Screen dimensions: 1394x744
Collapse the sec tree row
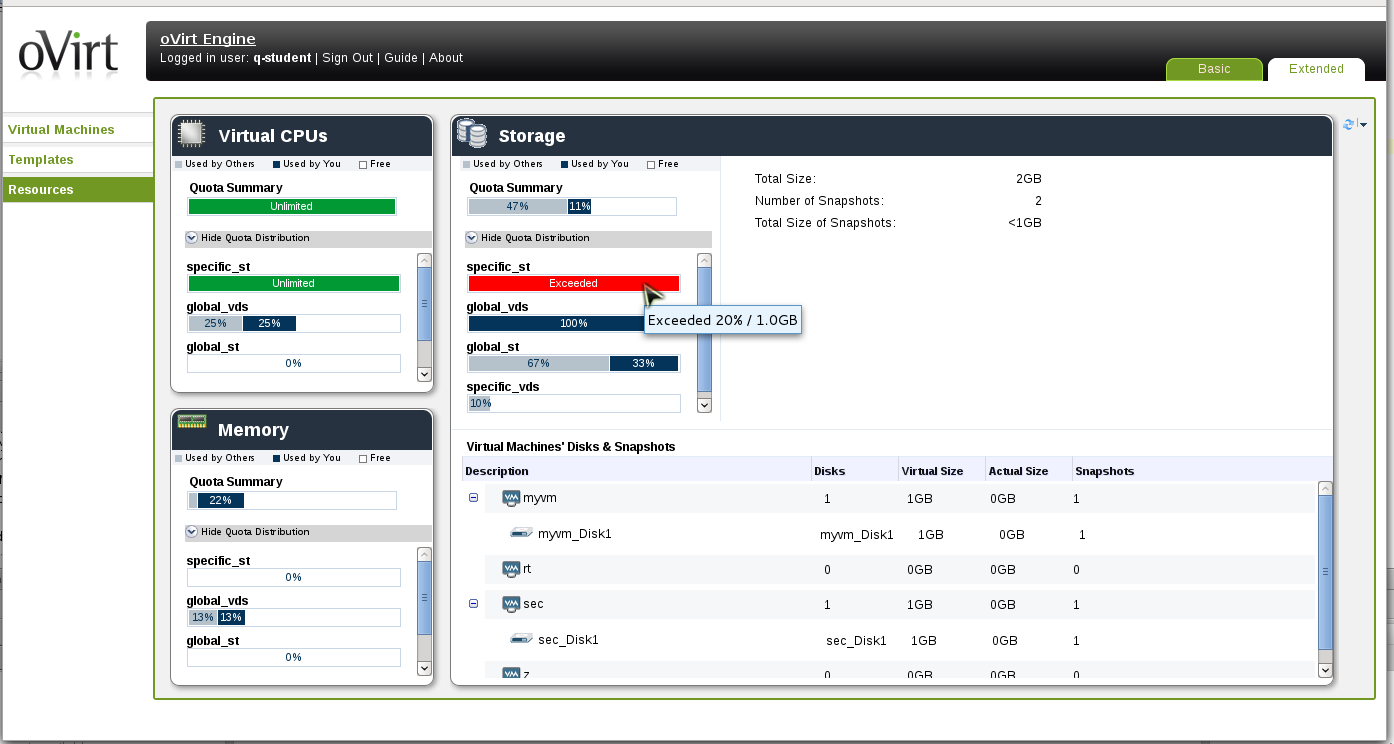click(474, 604)
